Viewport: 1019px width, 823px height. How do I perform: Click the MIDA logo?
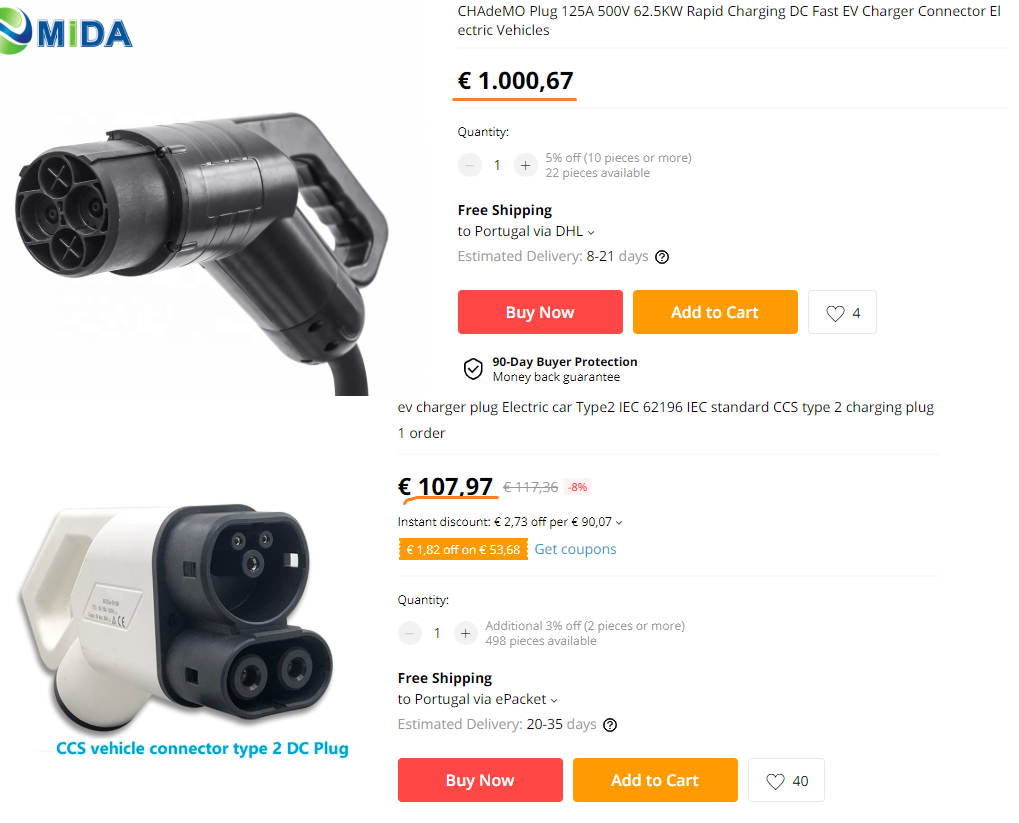pyautogui.click(x=66, y=31)
